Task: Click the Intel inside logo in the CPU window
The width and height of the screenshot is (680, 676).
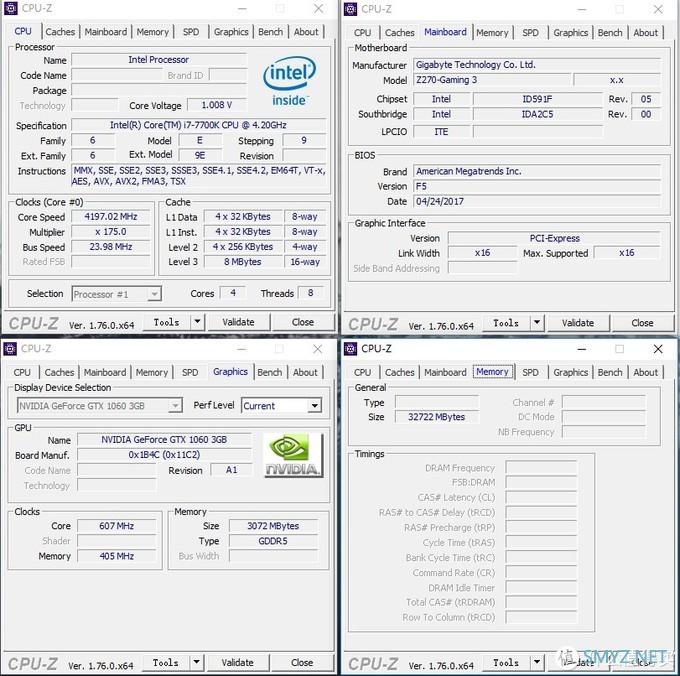Action: (x=289, y=81)
